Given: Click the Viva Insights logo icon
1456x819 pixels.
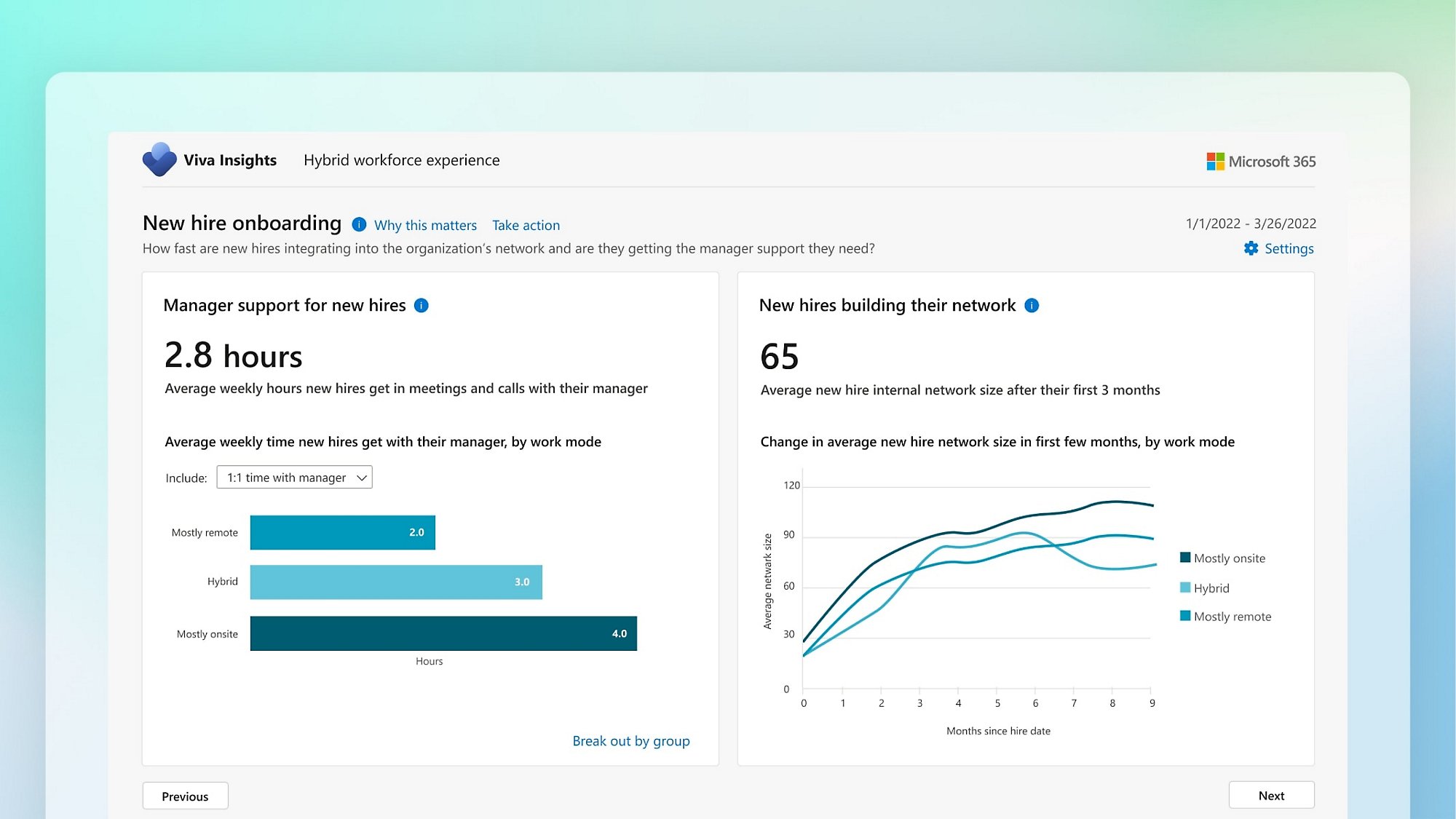Looking at the screenshot, I should 157,160.
